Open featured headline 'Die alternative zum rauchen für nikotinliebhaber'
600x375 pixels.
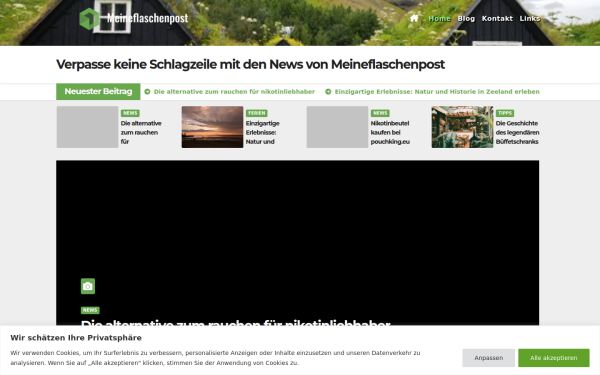coord(235,323)
